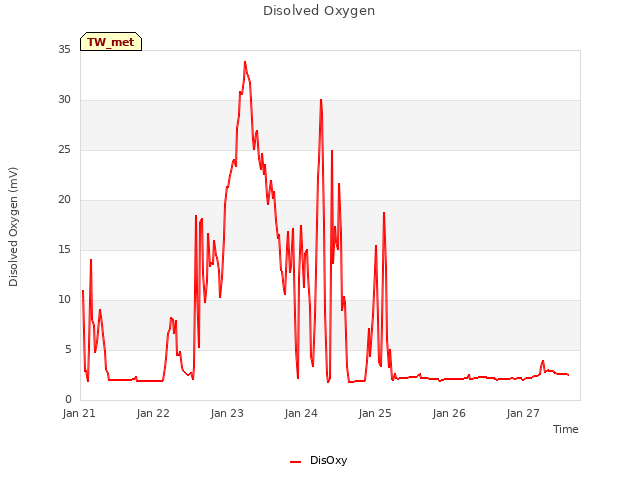Click the 30 y-axis tick label

tap(64, 100)
